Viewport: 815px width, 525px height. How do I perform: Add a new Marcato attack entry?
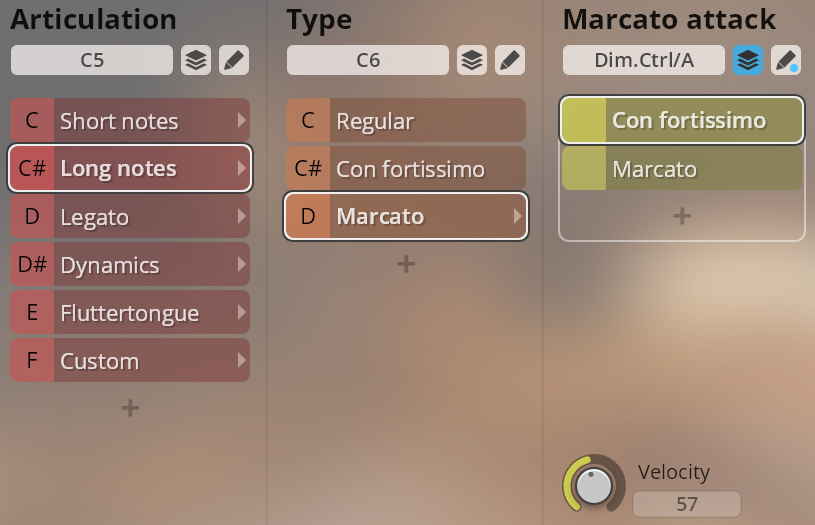click(682, 216)
